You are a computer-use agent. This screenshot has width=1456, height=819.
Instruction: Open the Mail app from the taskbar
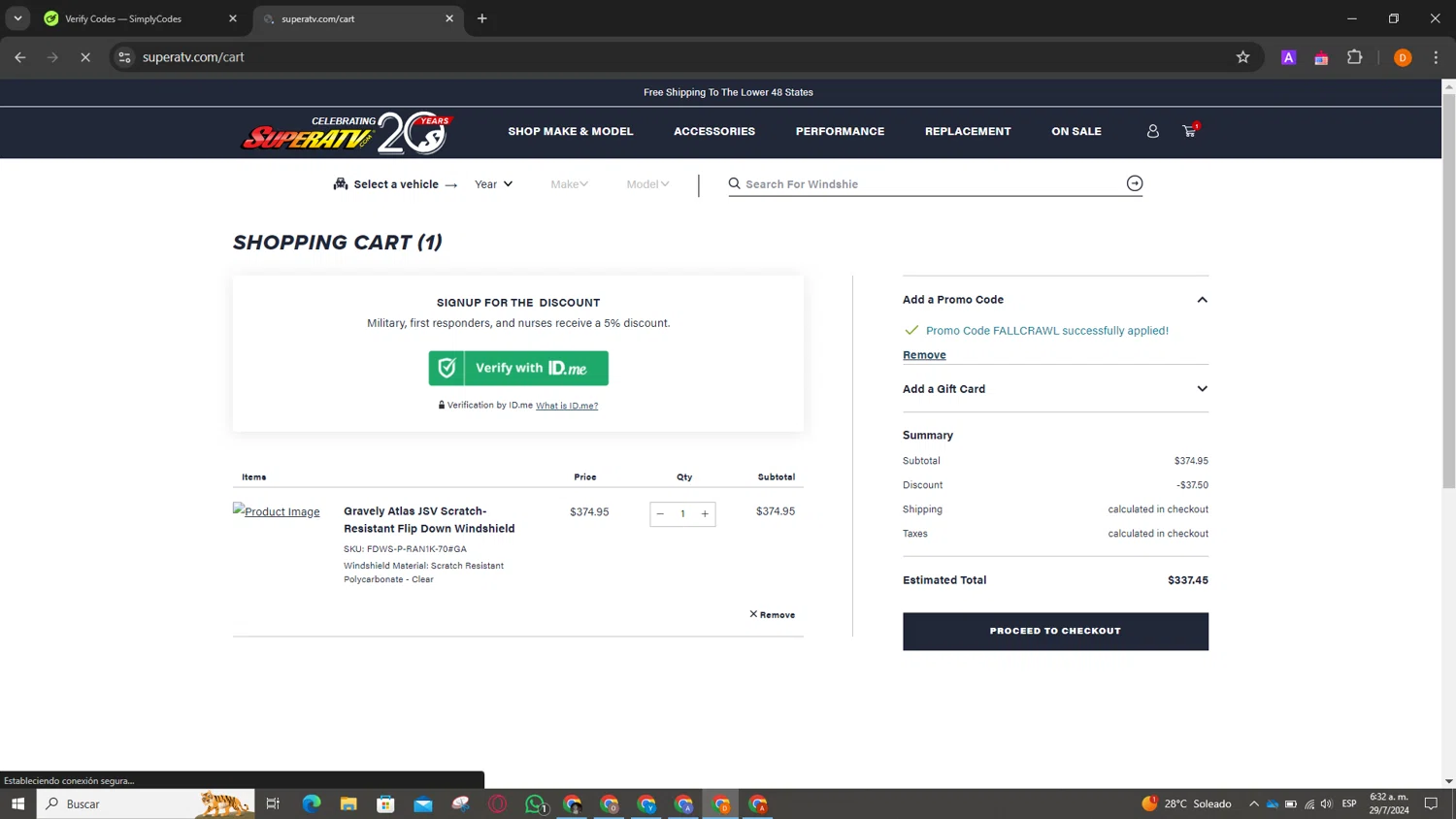pos(423,803)
